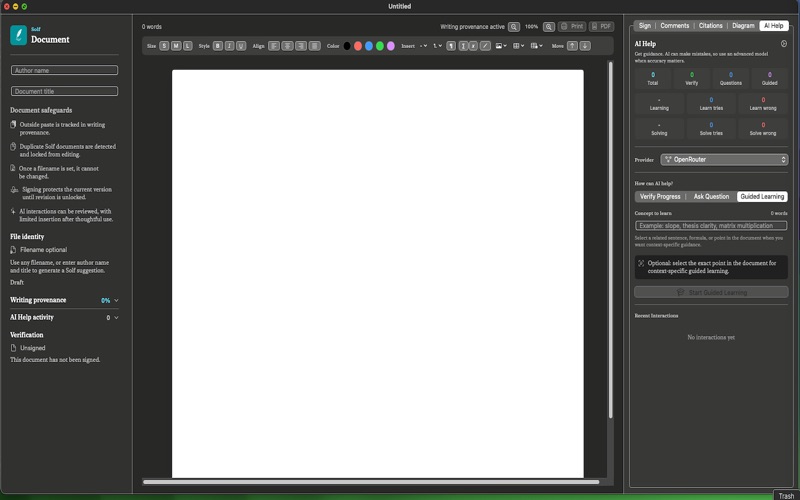The image size is (800, 500).
Task: Set text size to large (L)
Action: (x=188, y=46)
